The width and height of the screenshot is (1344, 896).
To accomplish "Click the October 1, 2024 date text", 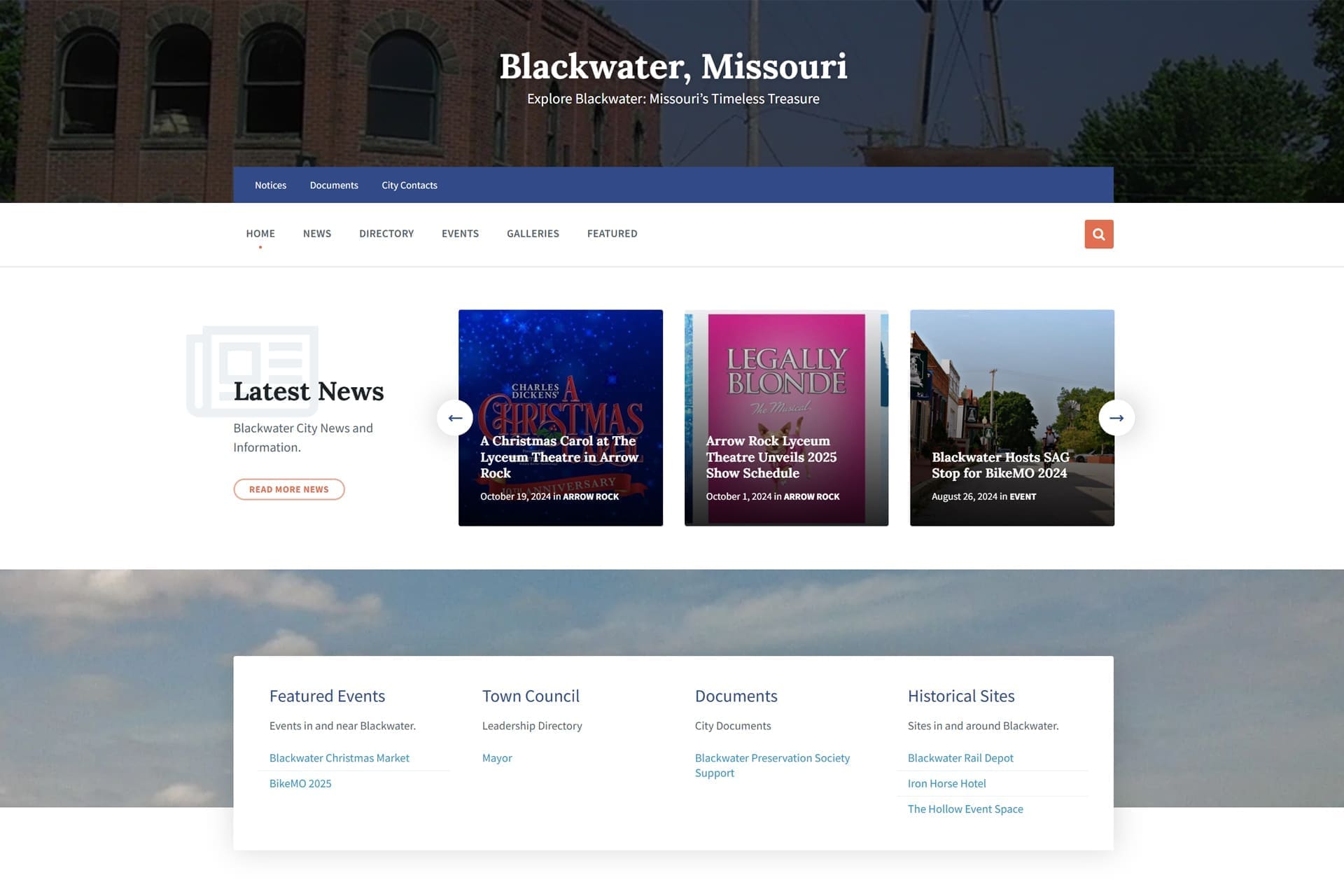I will click(738, 496).
